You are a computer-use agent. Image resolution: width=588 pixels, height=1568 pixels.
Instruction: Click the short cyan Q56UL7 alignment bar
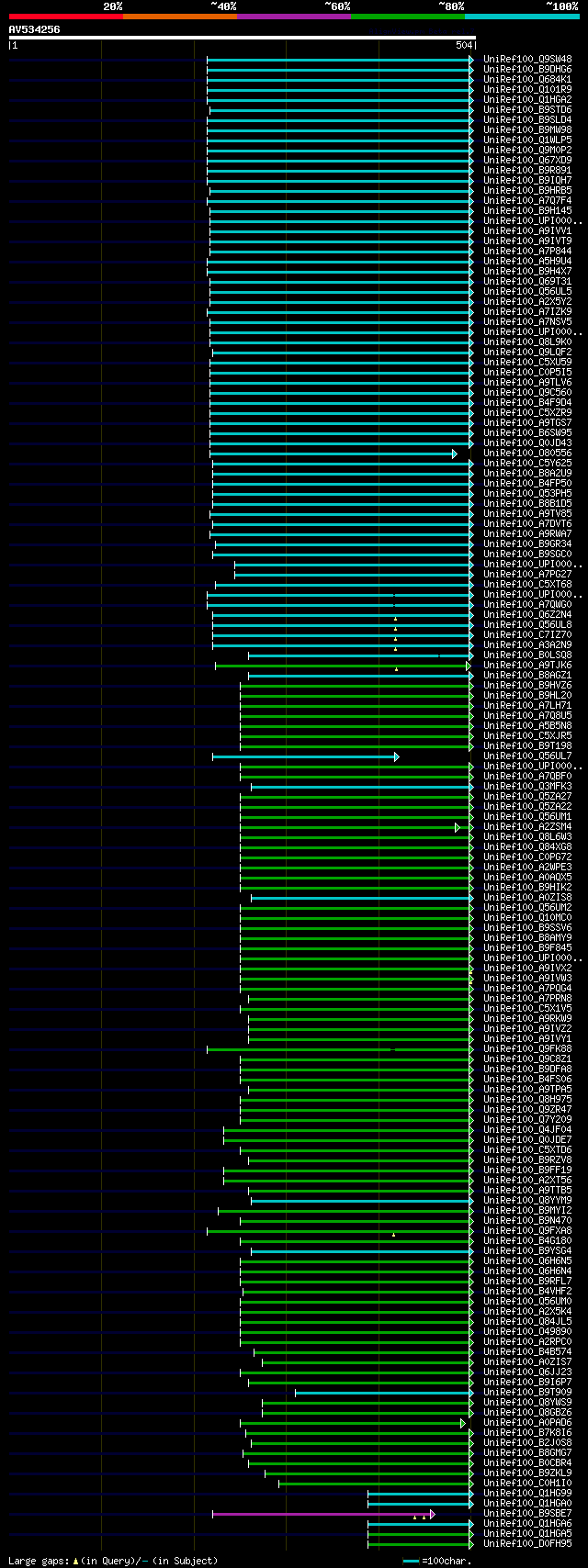coord(303,757)
